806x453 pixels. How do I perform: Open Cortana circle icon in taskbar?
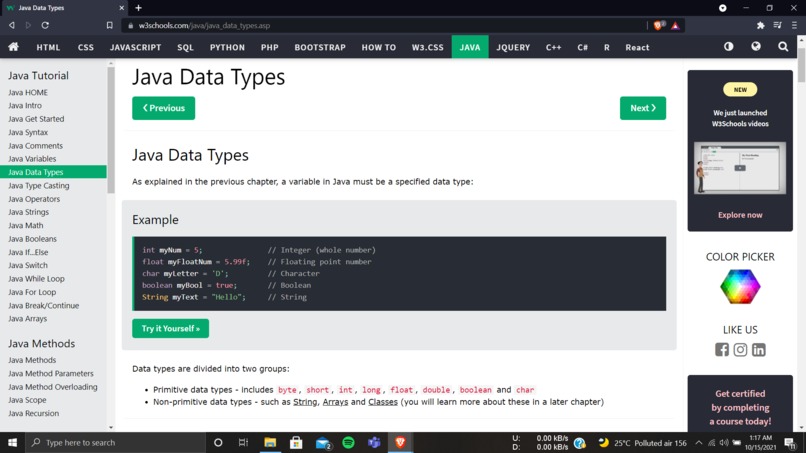[x=218, y=442]
